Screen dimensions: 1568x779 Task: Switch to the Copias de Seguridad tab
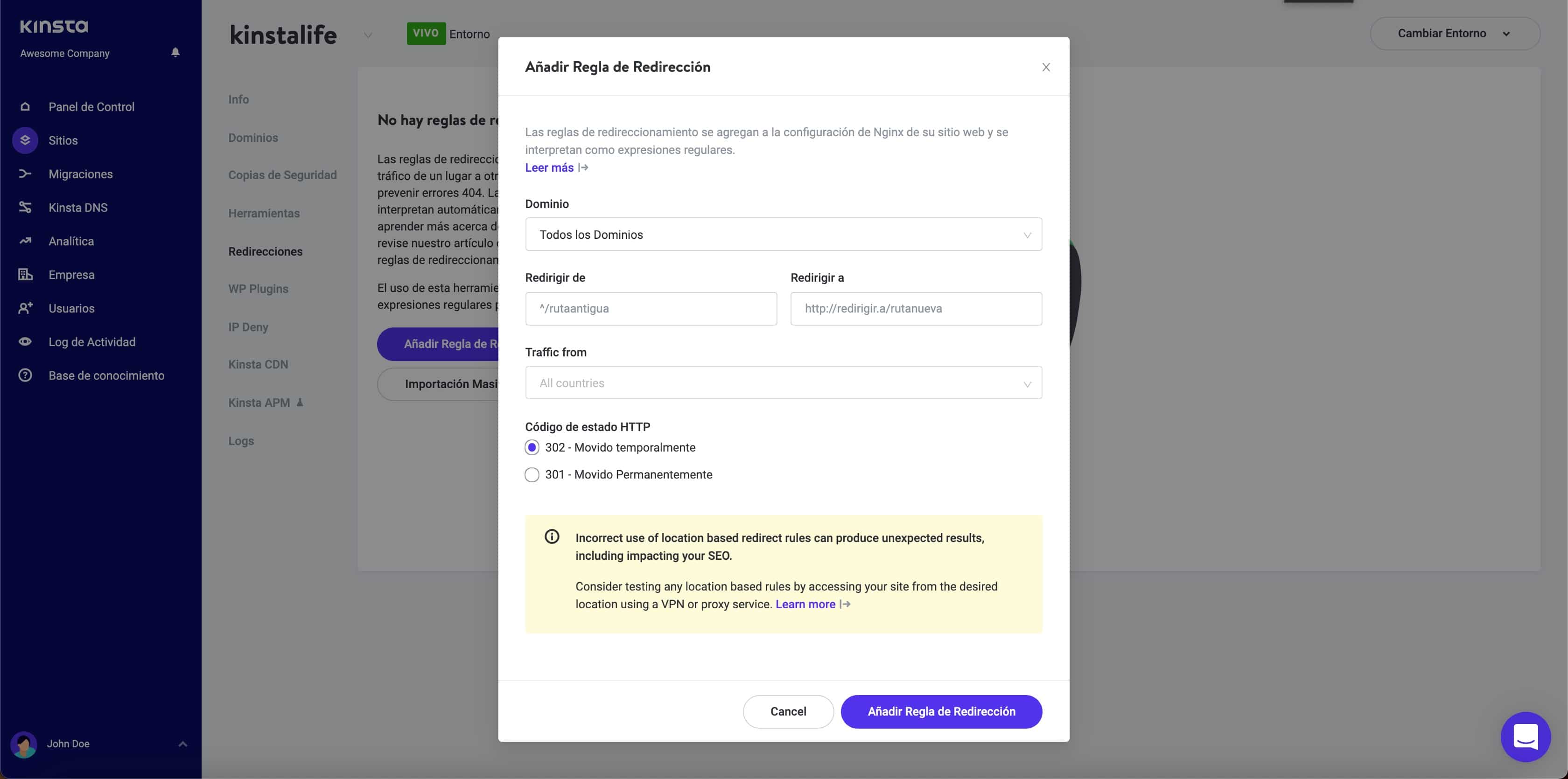click(x=282, y=174)
